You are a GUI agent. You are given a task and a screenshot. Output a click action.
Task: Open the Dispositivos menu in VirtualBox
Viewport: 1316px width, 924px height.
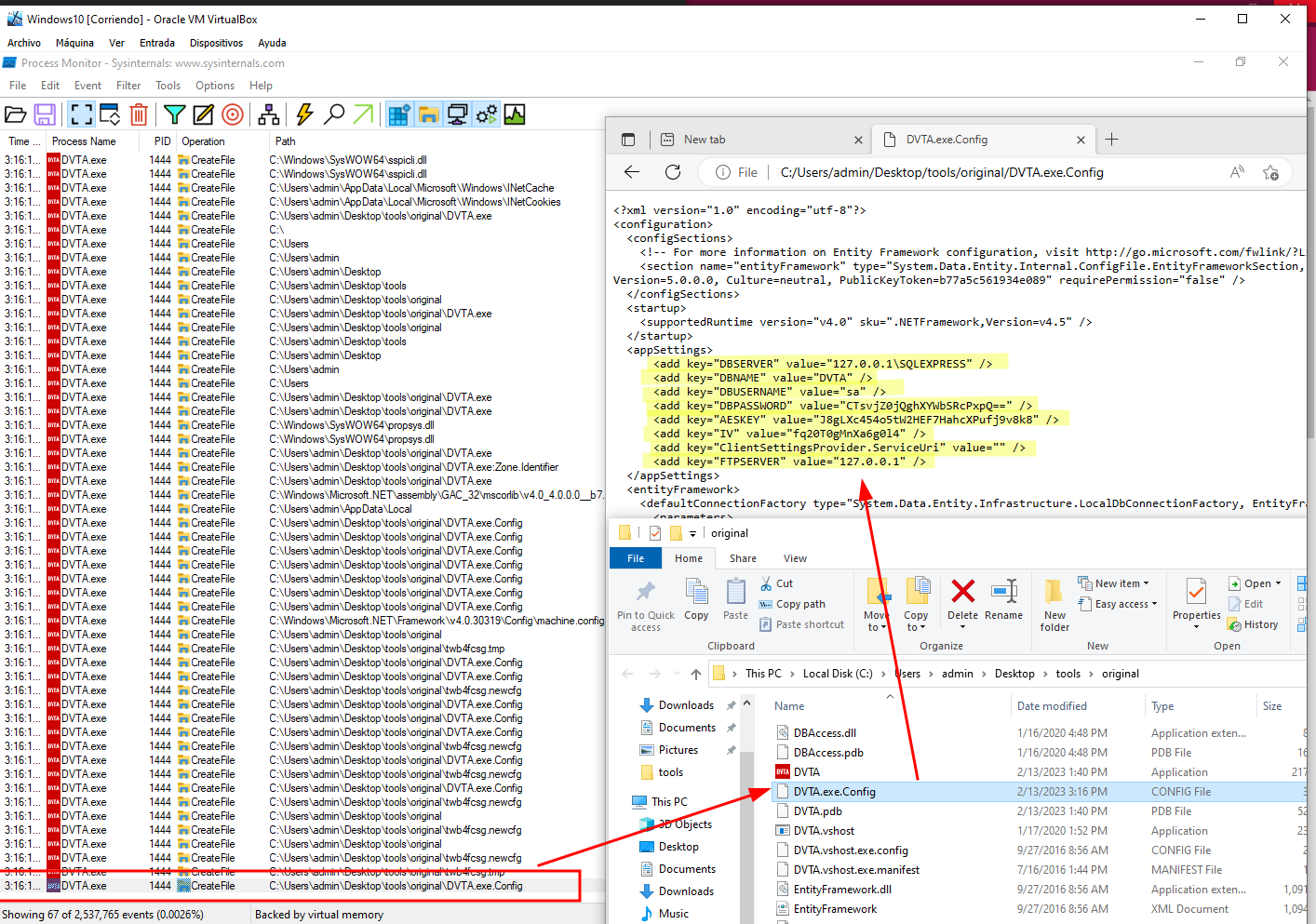216,43
